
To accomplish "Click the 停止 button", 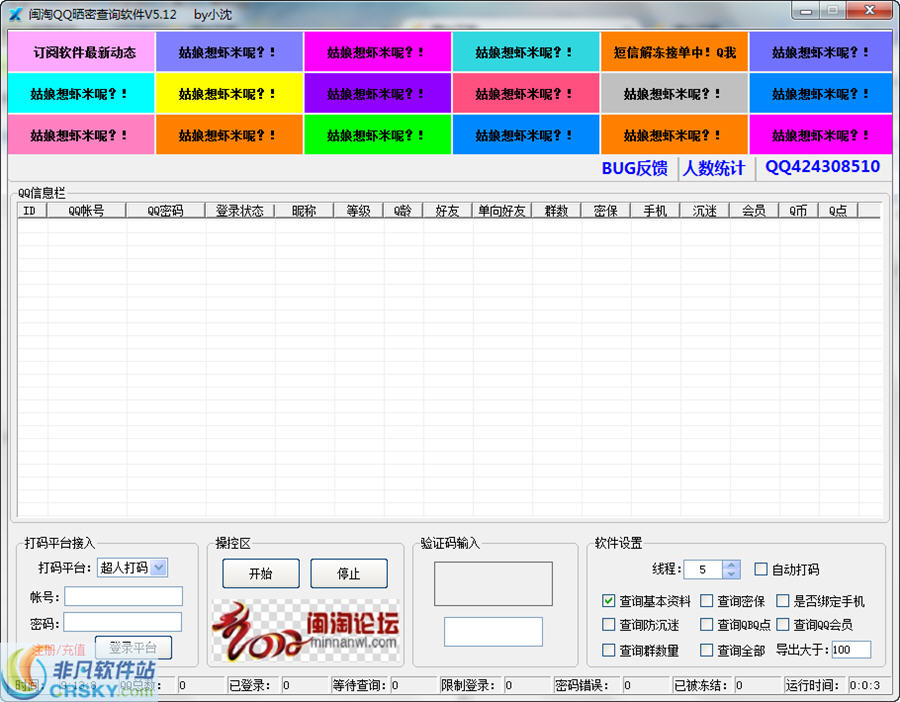I will tap(349, 573).
